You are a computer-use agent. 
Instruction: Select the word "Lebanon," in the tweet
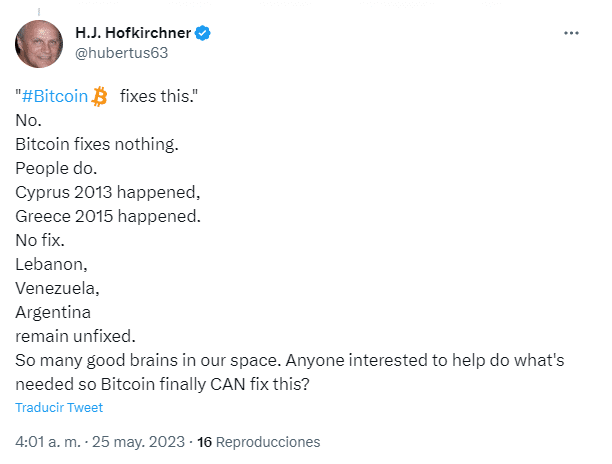[51, 265]
